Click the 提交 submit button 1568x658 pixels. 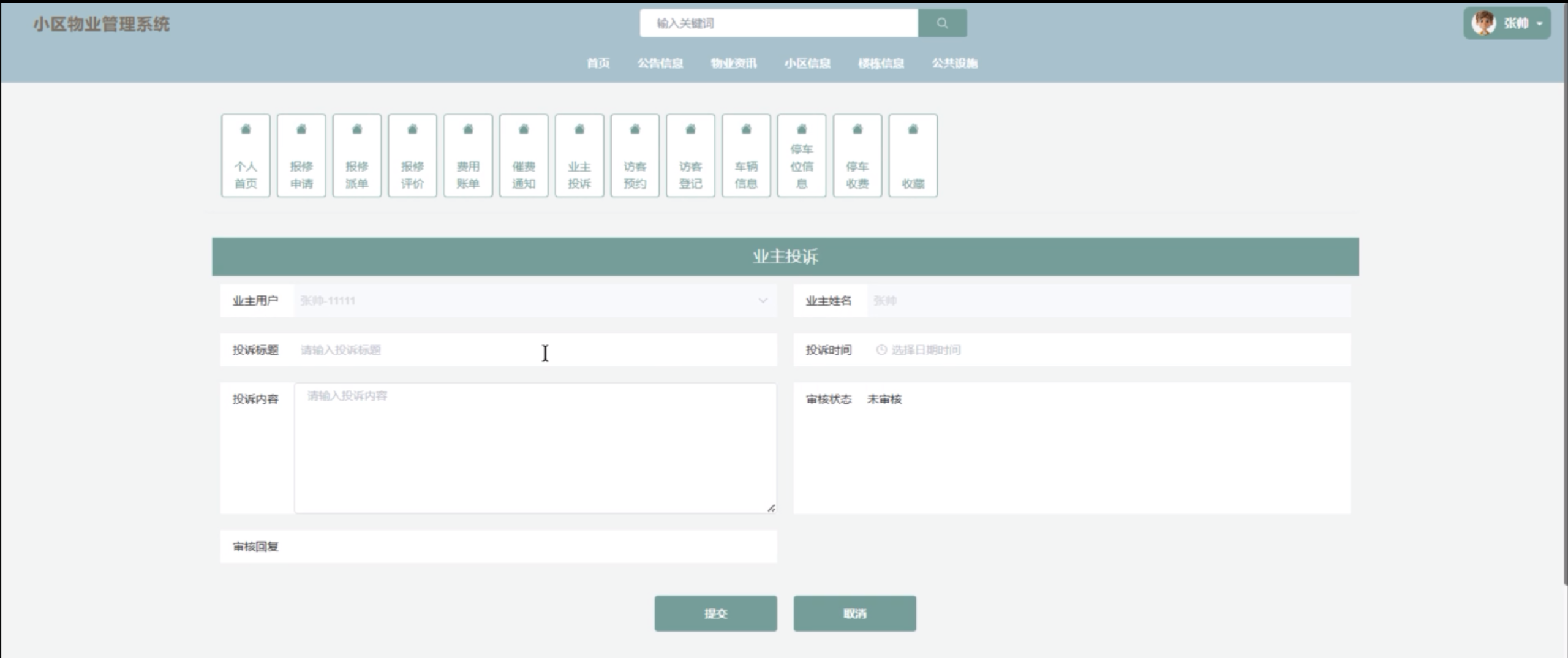tap(715, 613)
